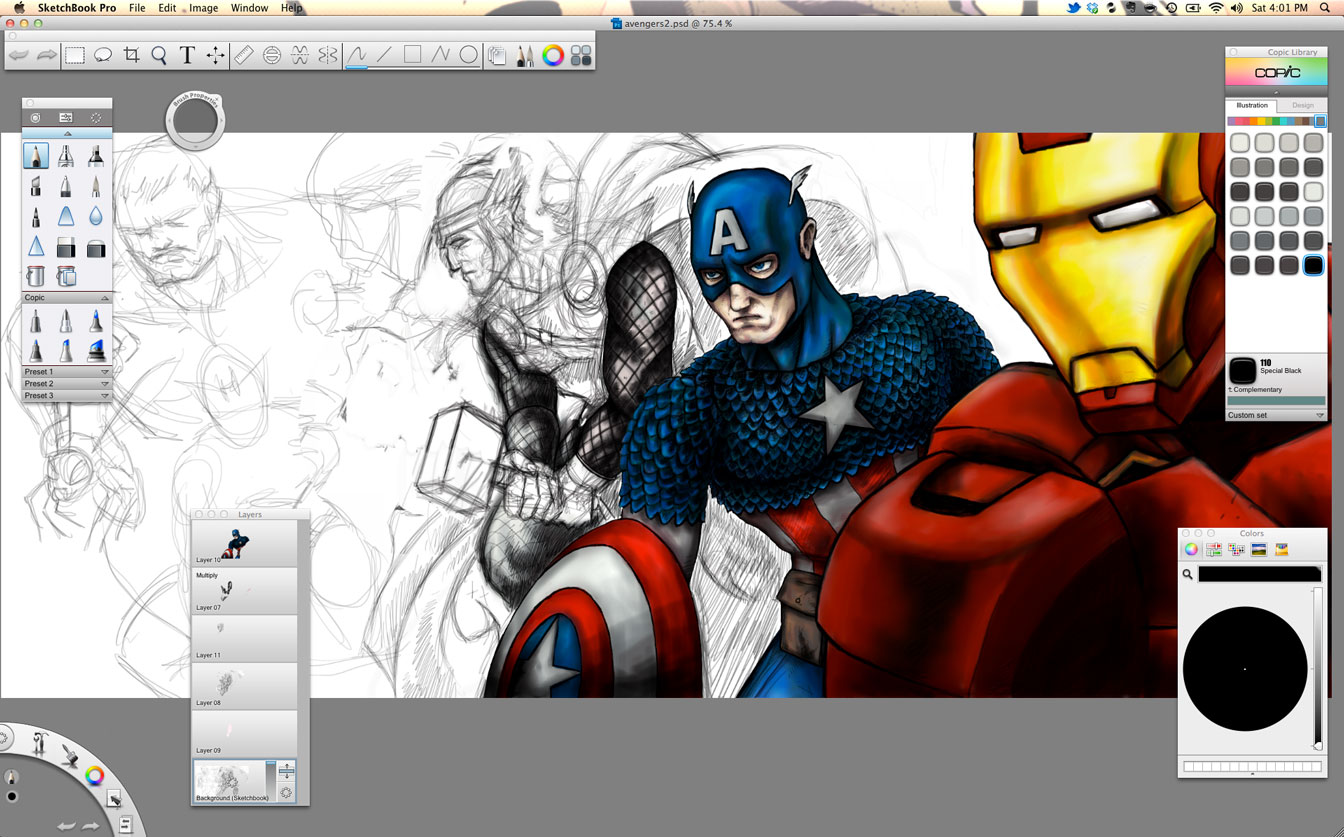Image resolution: width=1344 pixels, height=837 pixels.
Task: Activate the Text tool
Action: pos(187,56)
